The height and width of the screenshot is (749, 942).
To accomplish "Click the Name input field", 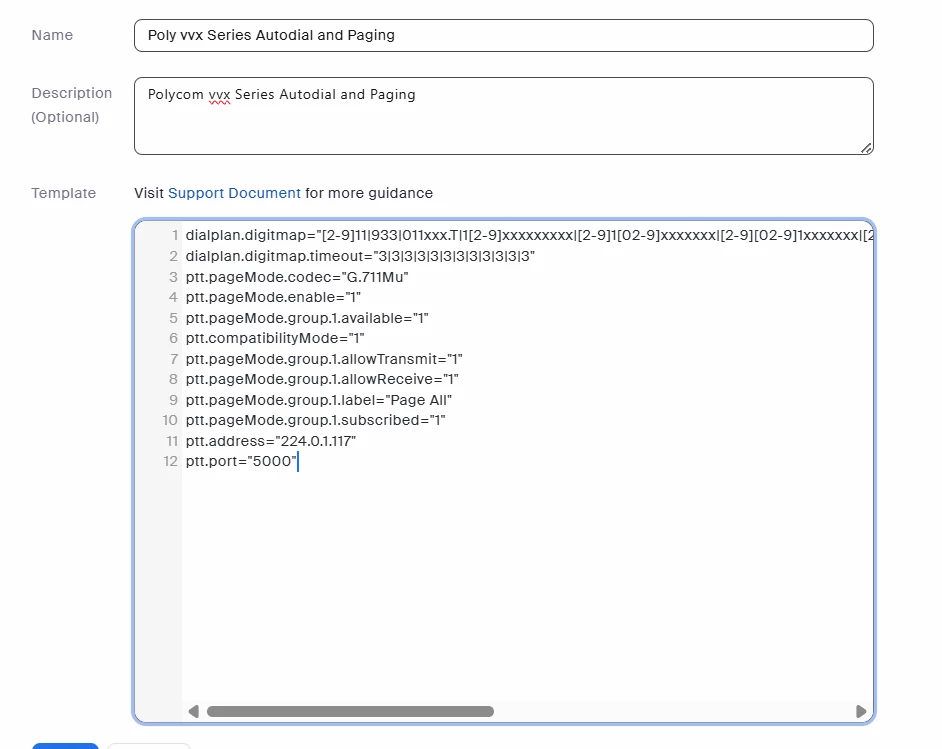I will 503,35.
